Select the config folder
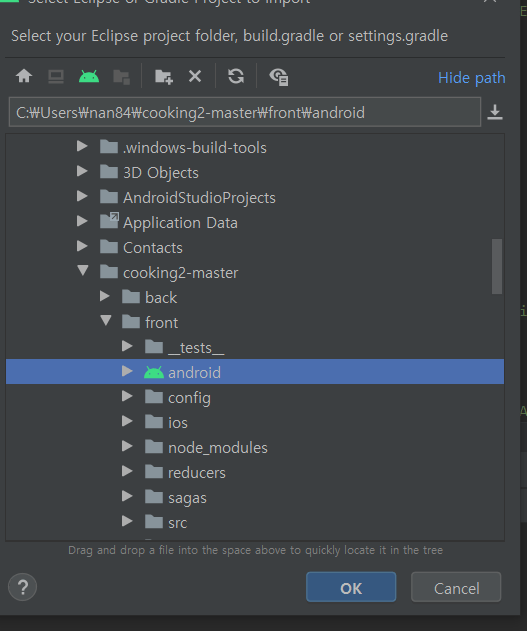527x631 pixels. point(255,397)
